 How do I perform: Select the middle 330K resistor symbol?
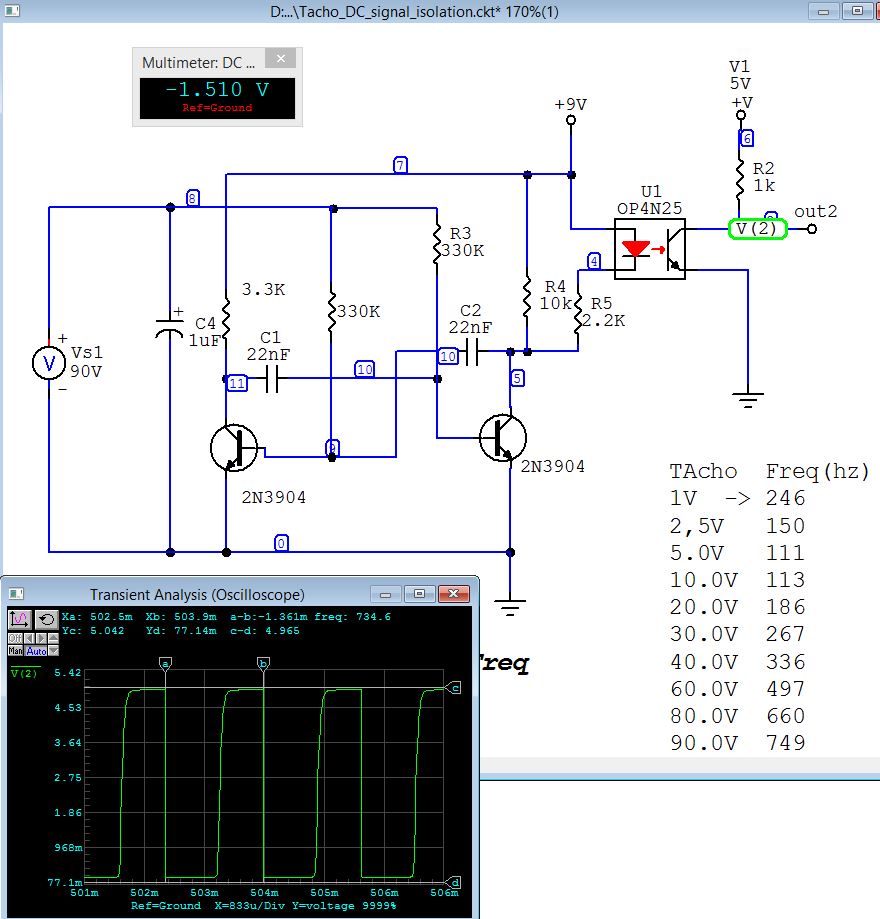331,311
